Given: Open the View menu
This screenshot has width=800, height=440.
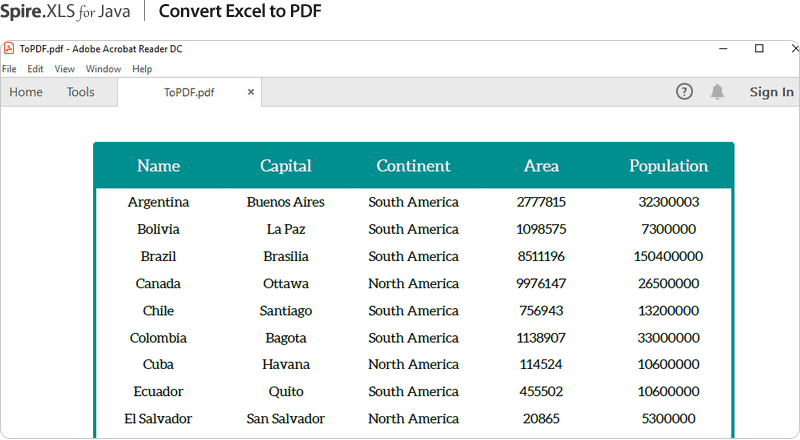Looking at the screenshot, I should [64, 69].
